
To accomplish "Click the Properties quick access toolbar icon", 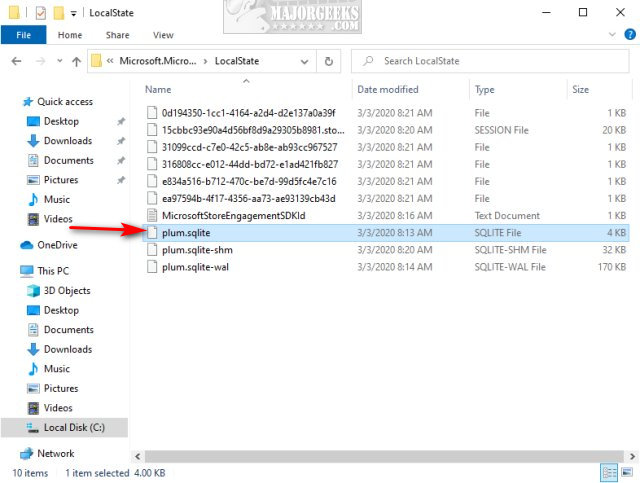I will (41, 13).
